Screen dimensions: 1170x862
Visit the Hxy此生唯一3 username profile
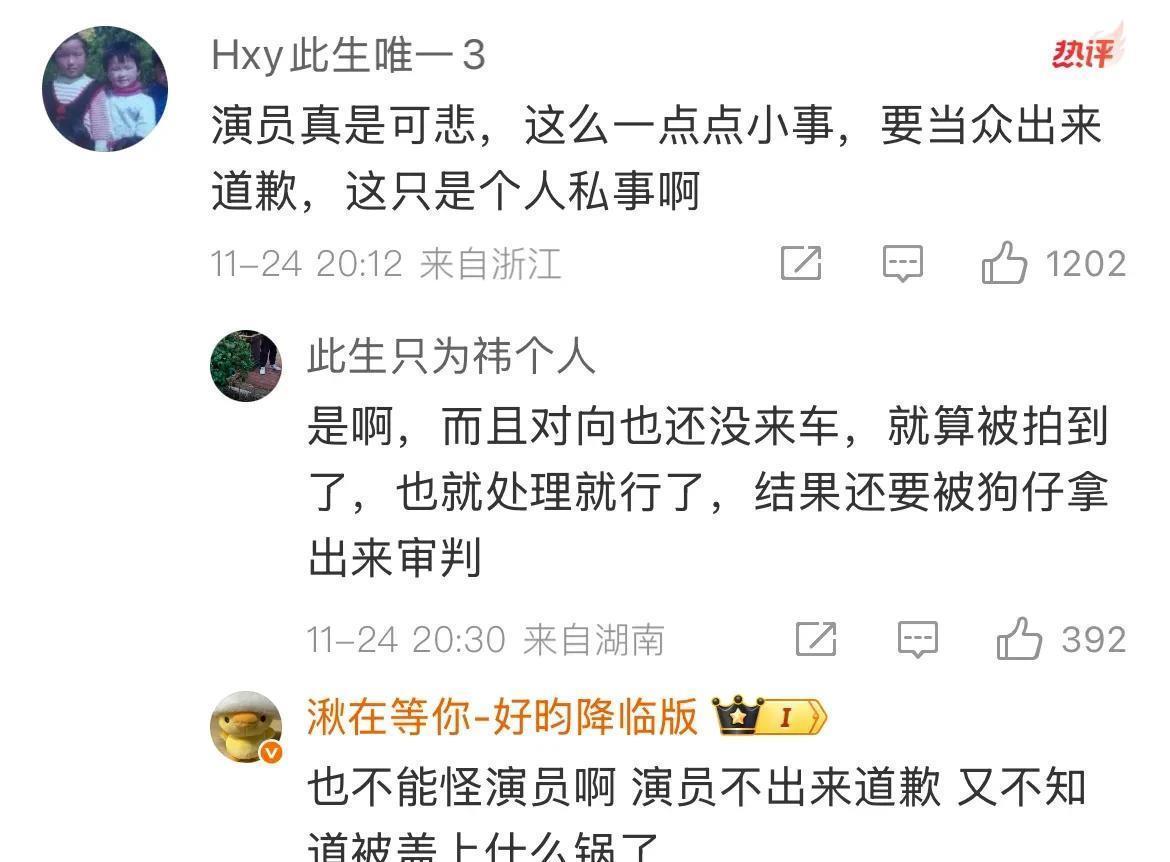[348, 55]
